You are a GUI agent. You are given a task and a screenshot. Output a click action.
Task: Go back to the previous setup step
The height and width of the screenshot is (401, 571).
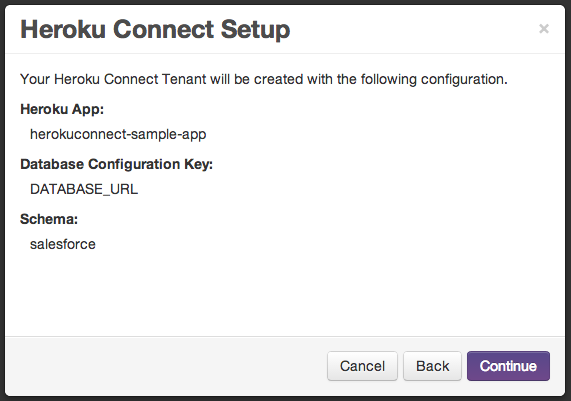tap(432, 366)
